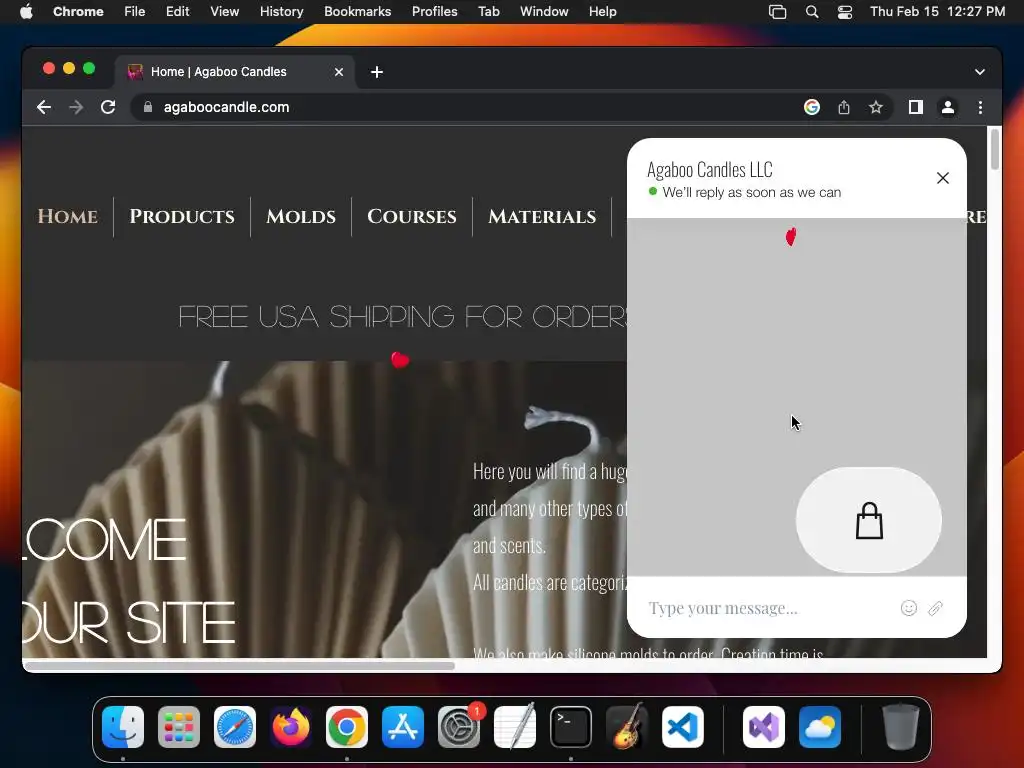
Task: Open System Settings from the Dock
Action: tap(459, 727)
